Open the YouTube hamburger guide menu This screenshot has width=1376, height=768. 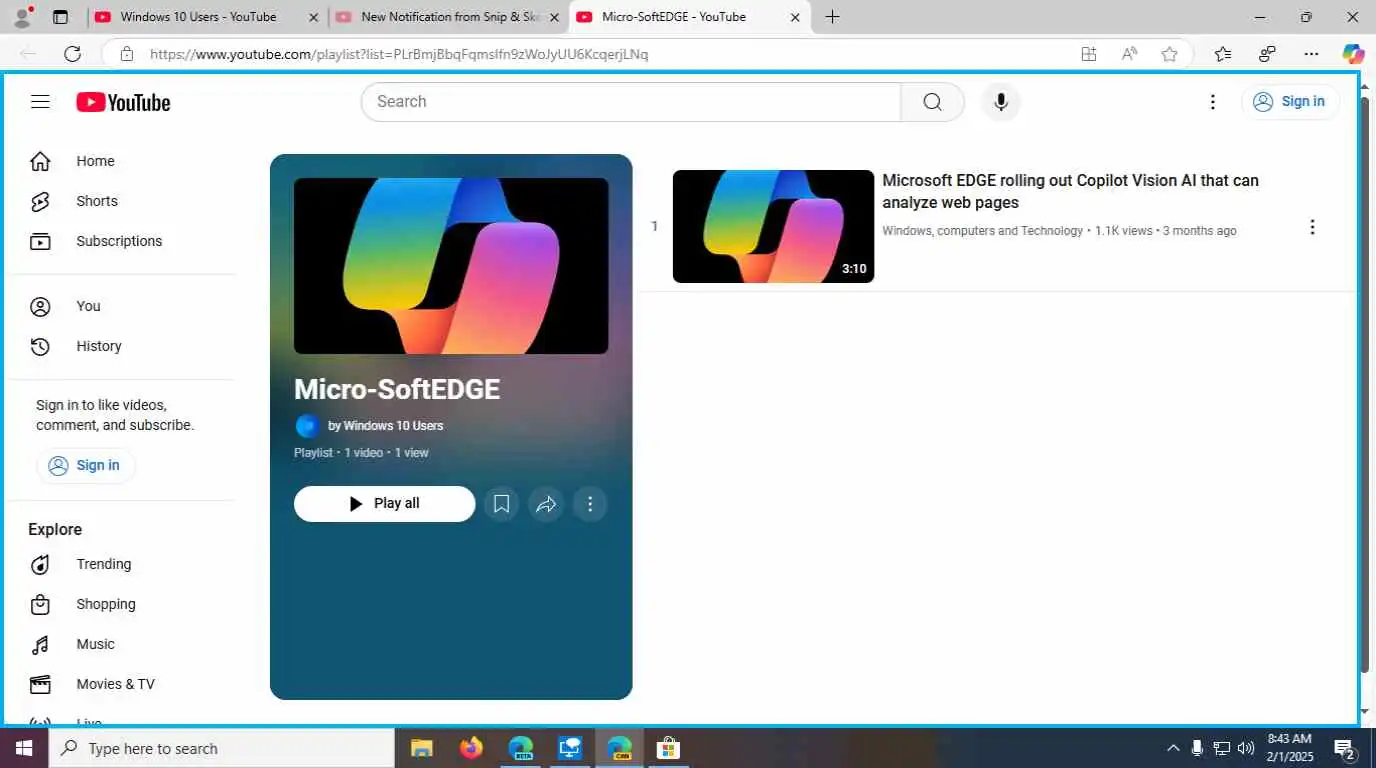click(40, 101)
